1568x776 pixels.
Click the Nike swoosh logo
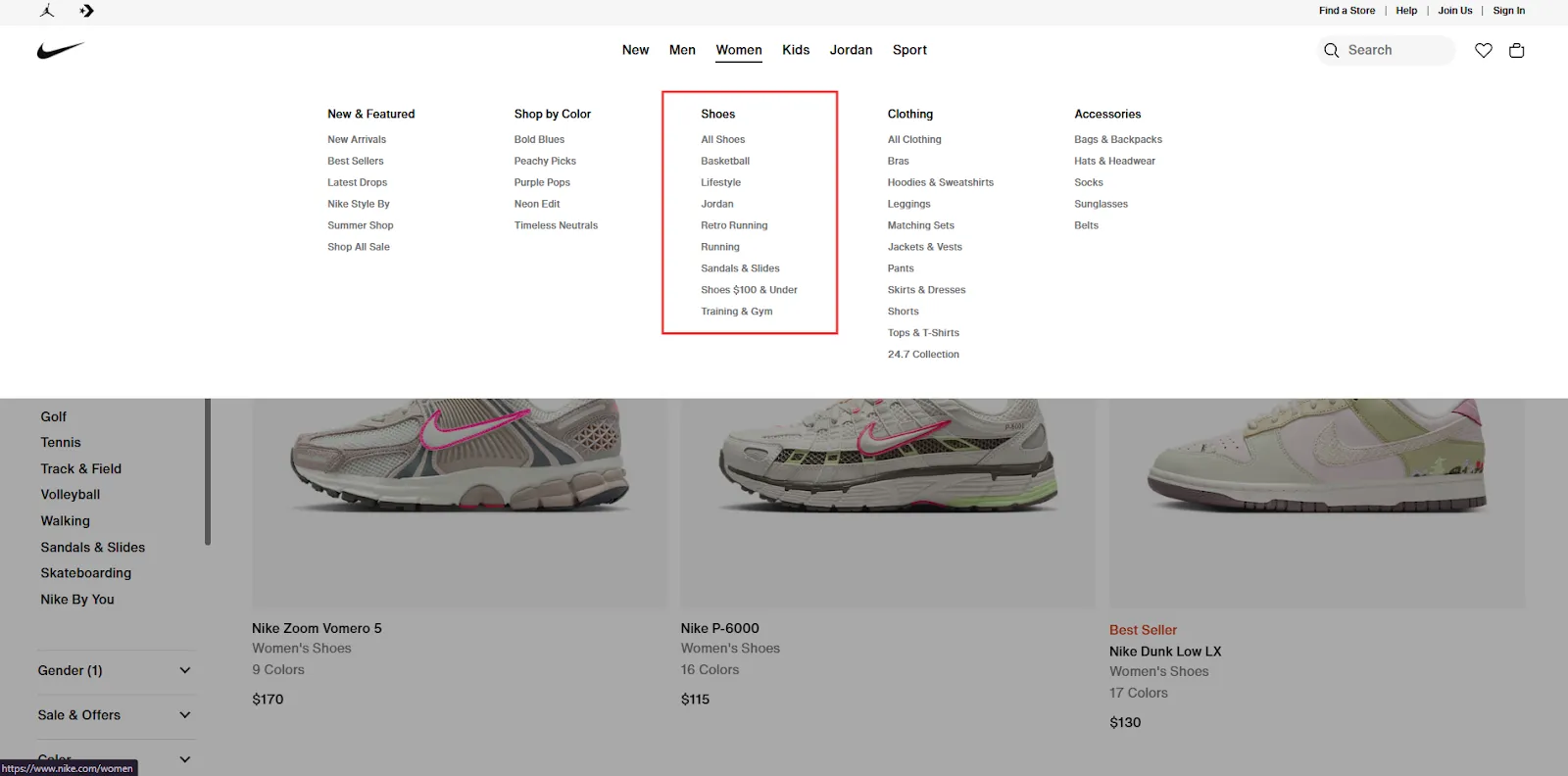pos(61,50)
